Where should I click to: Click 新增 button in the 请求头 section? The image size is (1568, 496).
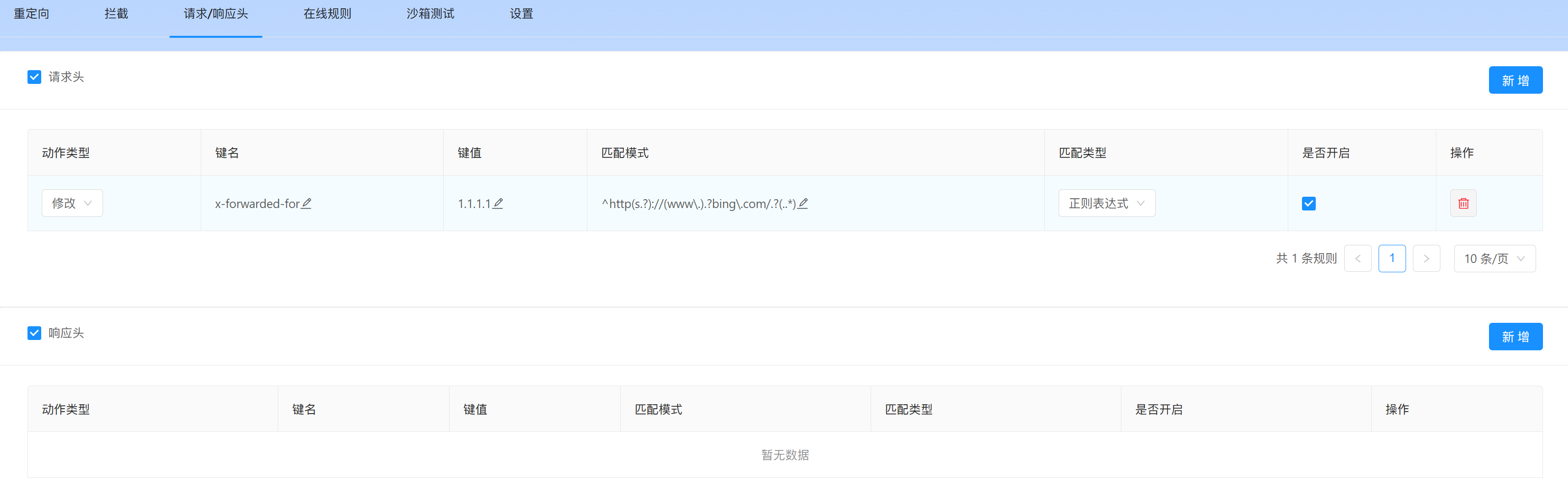(1515, 80)
